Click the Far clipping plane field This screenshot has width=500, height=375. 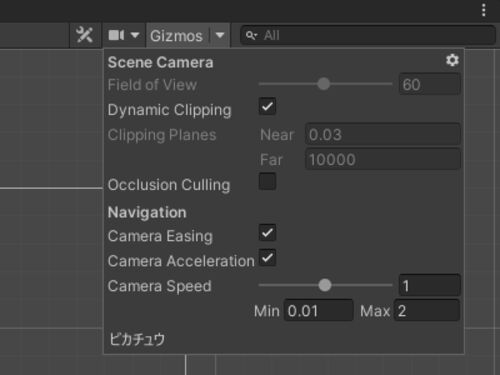click(383, 159)
